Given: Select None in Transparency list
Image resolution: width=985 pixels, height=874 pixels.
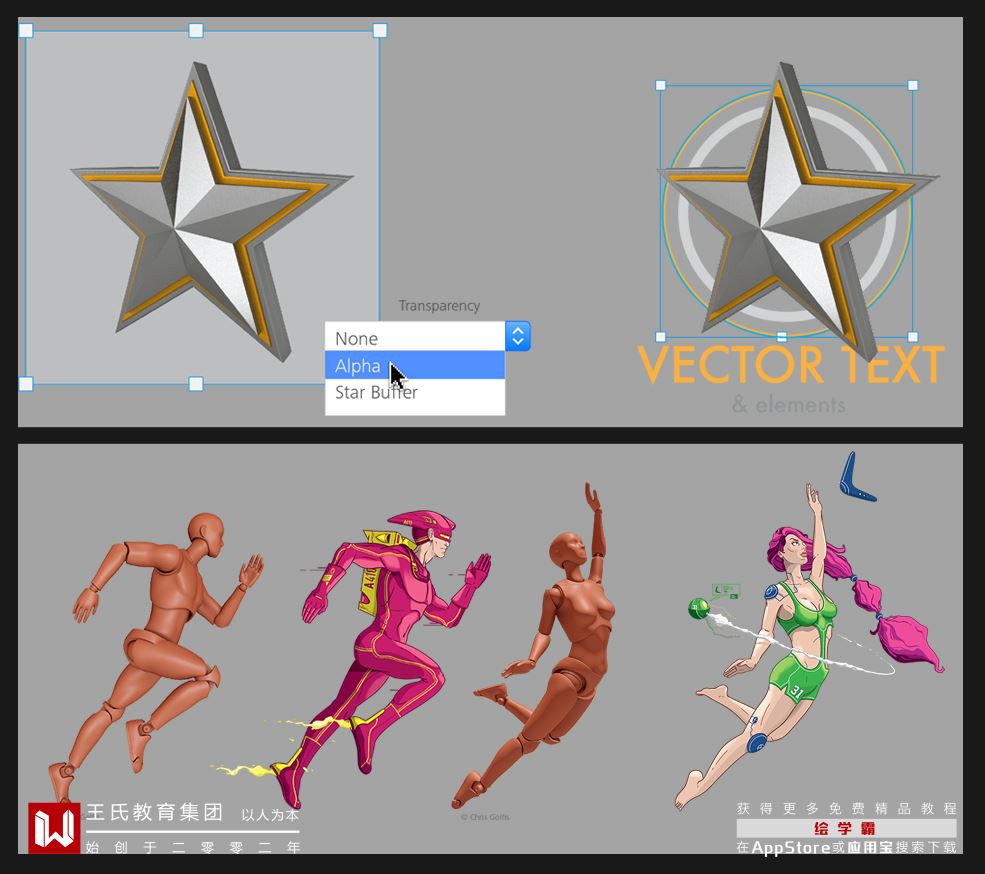Looking at the screenshot, I should tap(415, 338).
